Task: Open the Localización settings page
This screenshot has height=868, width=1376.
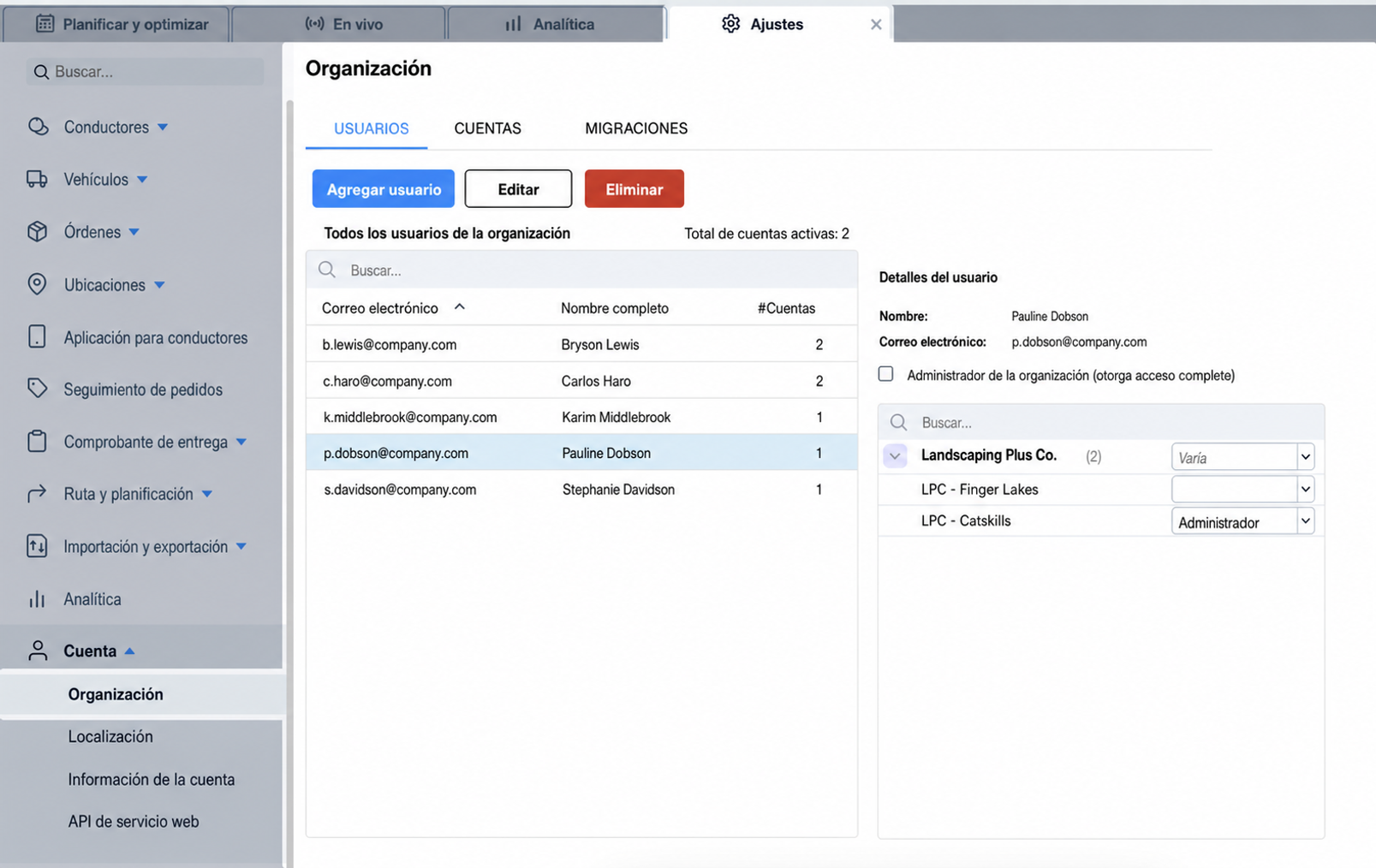Action: pyautogui.click(x=110, y=736)
